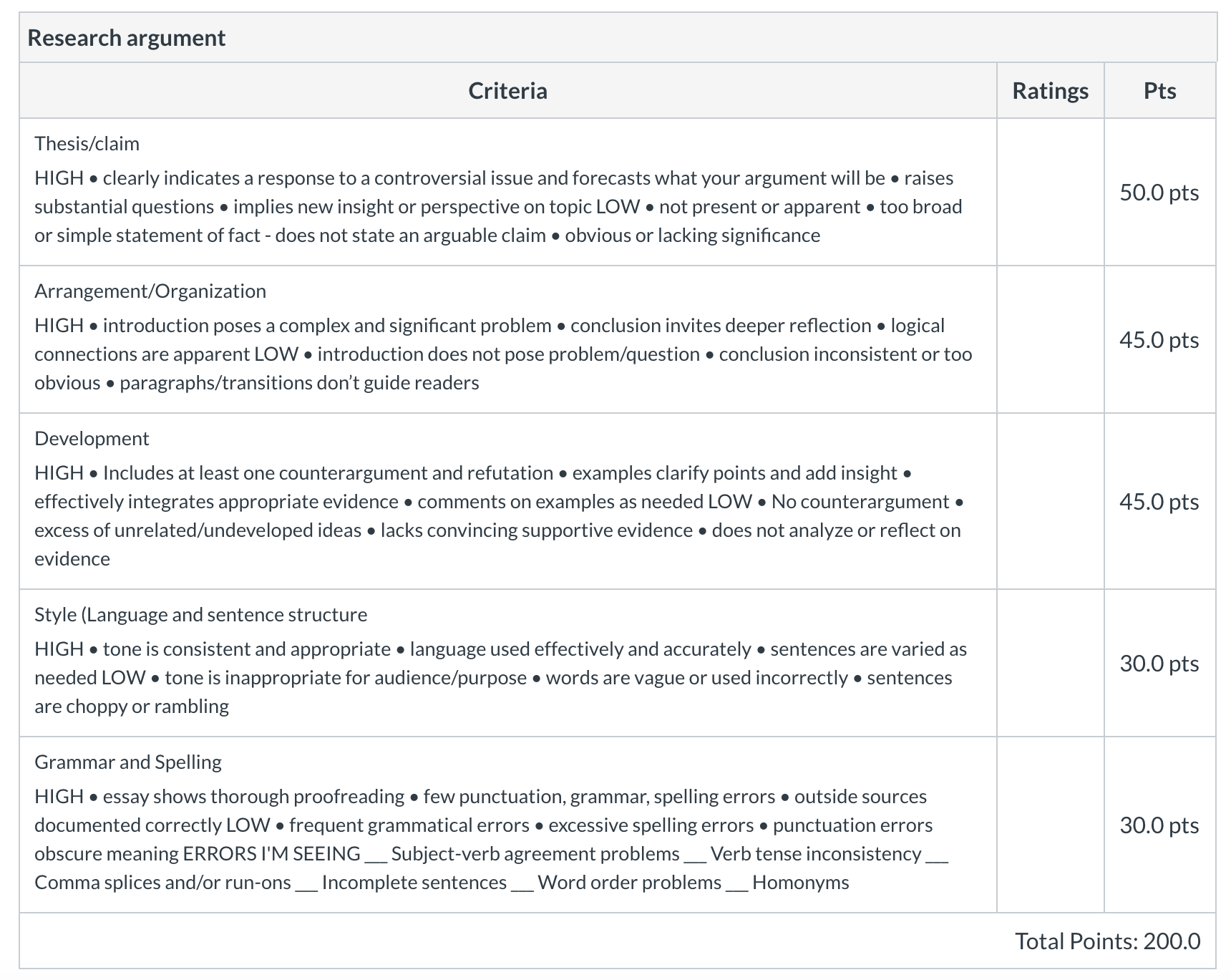
Task: Click the Development ratings cell
Action: [1051, 501]
